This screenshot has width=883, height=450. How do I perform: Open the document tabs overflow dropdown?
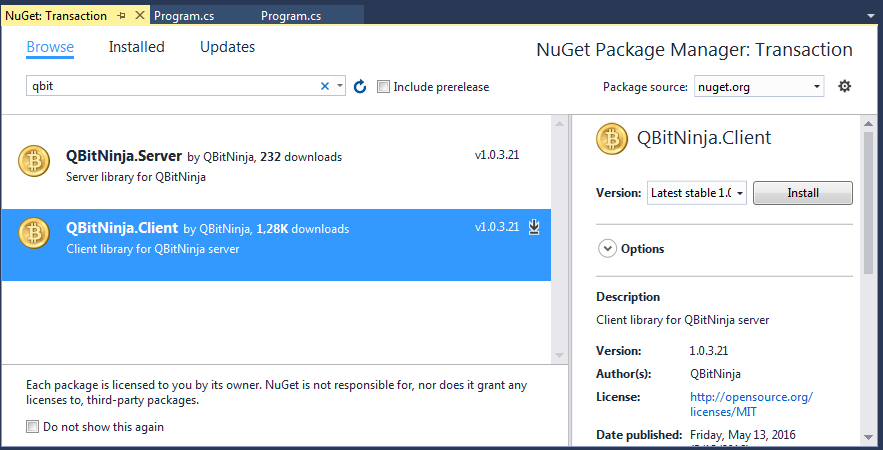871,16
